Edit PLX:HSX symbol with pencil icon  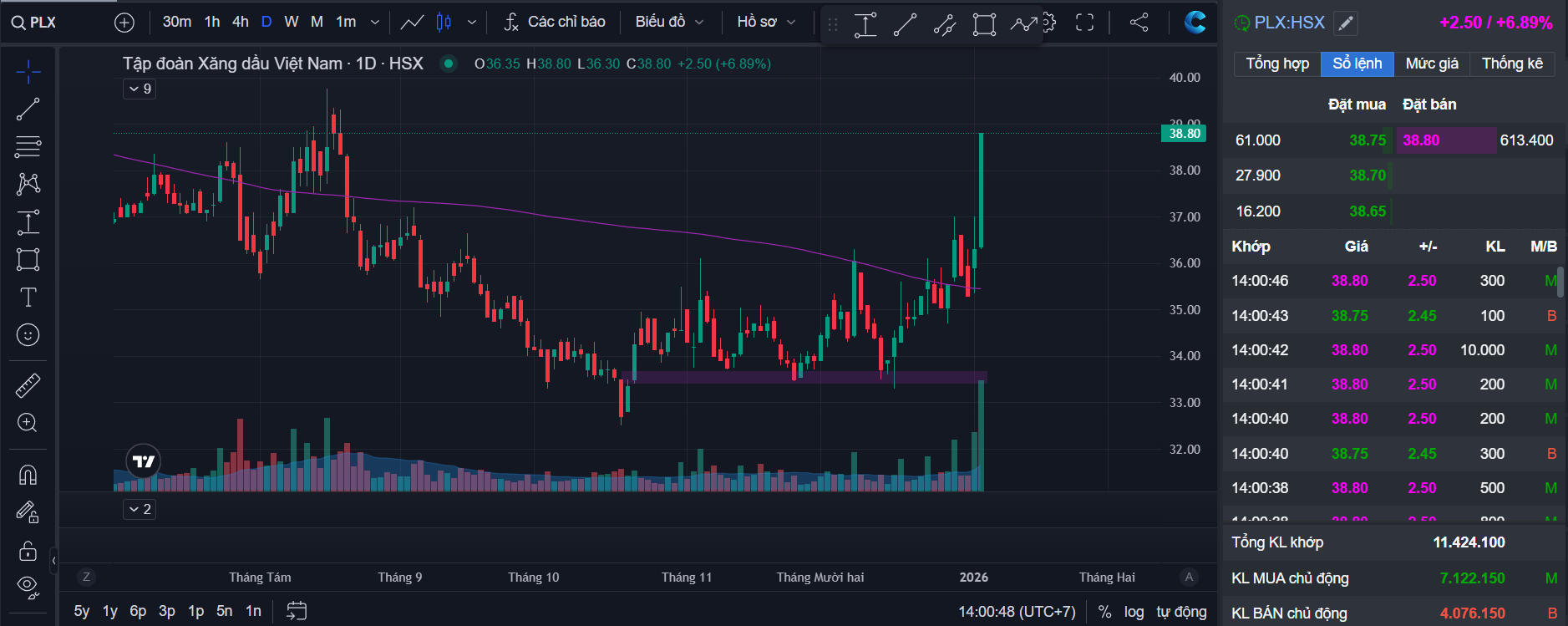click(x=1346, y=23)
